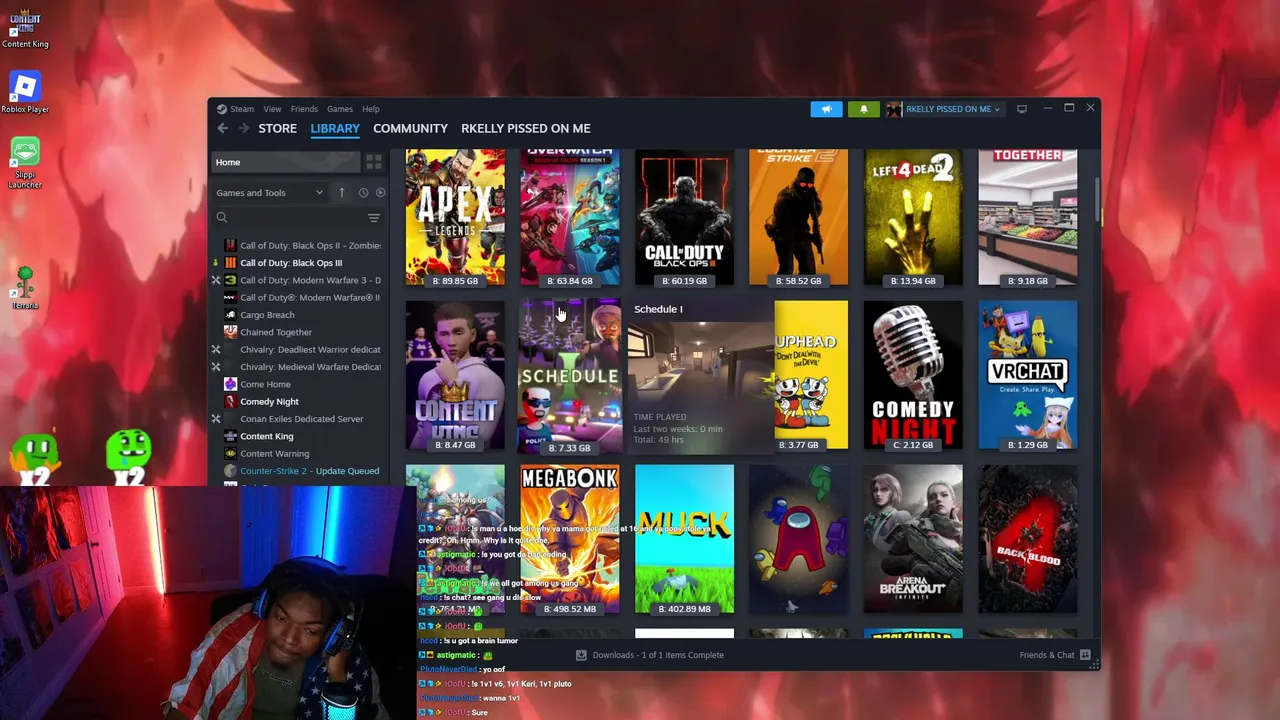Click the Steam logo in menu bar
The width and height of the screenshot is (1280, 720).
tap(222, 109)
